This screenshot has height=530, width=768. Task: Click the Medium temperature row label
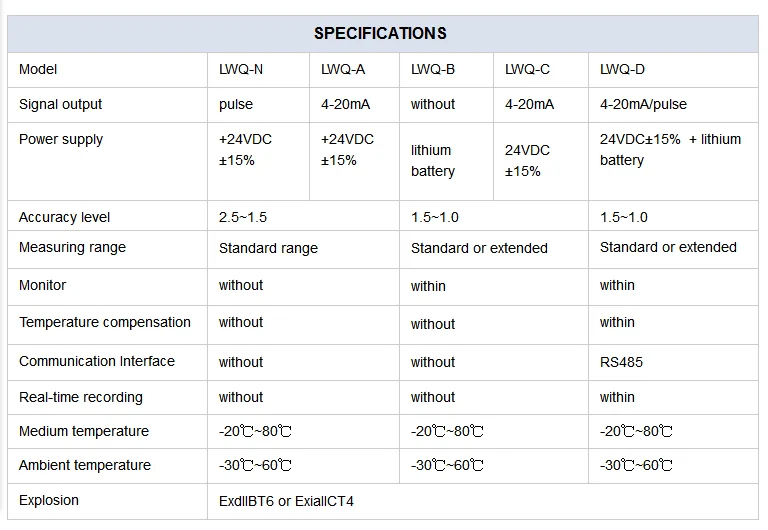point(84,431)
